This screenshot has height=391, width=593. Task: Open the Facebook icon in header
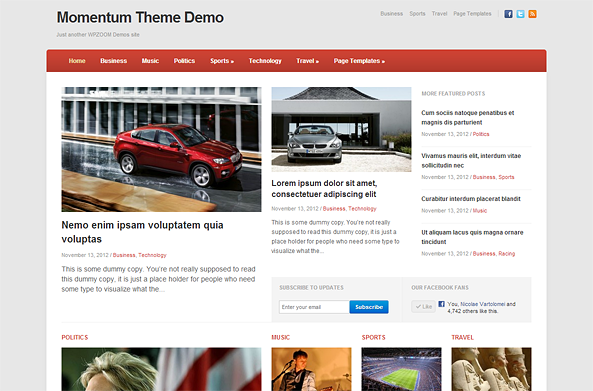click(x=508, y=14)
